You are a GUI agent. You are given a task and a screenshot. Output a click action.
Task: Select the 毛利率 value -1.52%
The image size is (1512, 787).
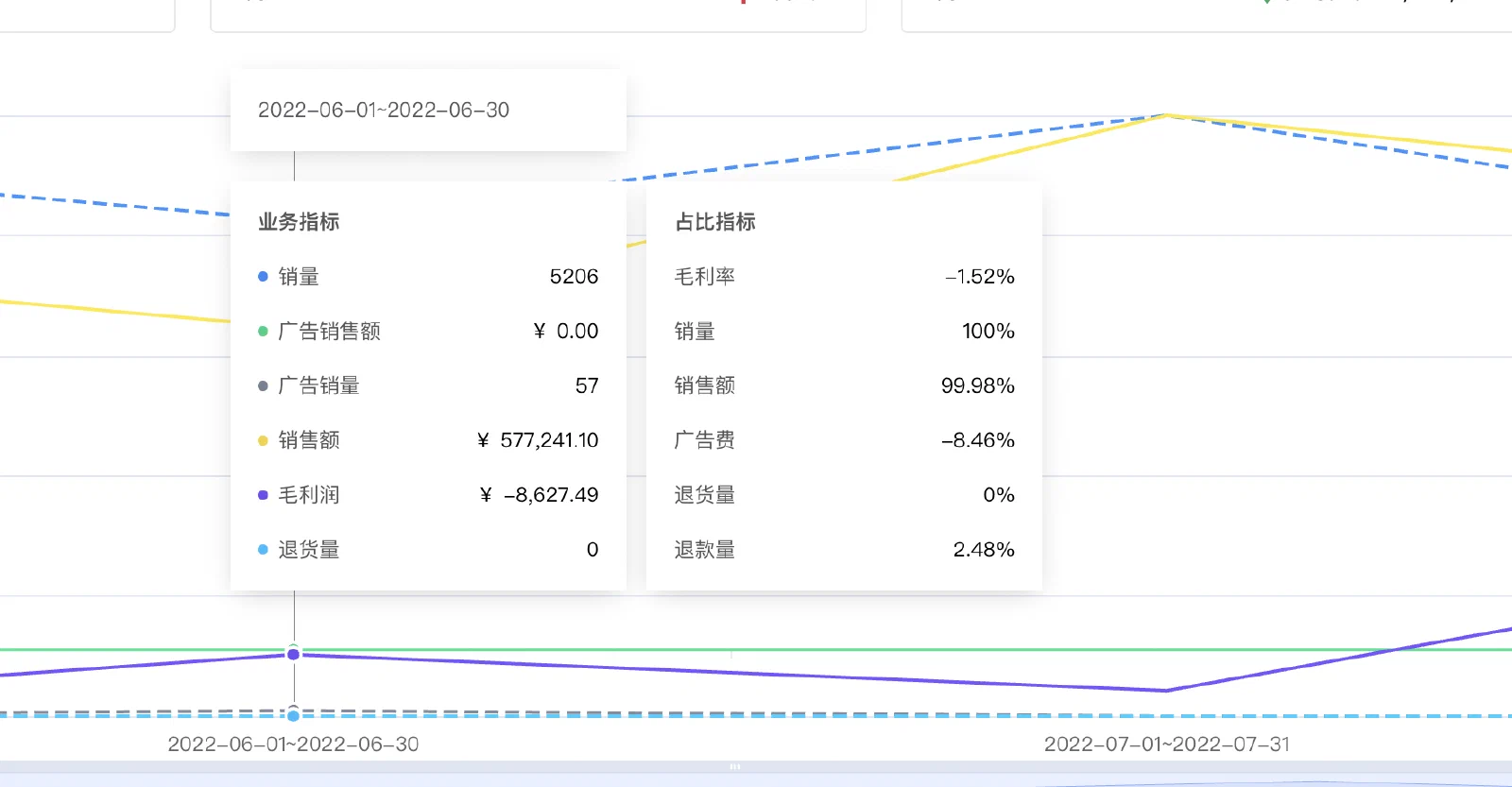pyautogui.click(x=980, y=277)
